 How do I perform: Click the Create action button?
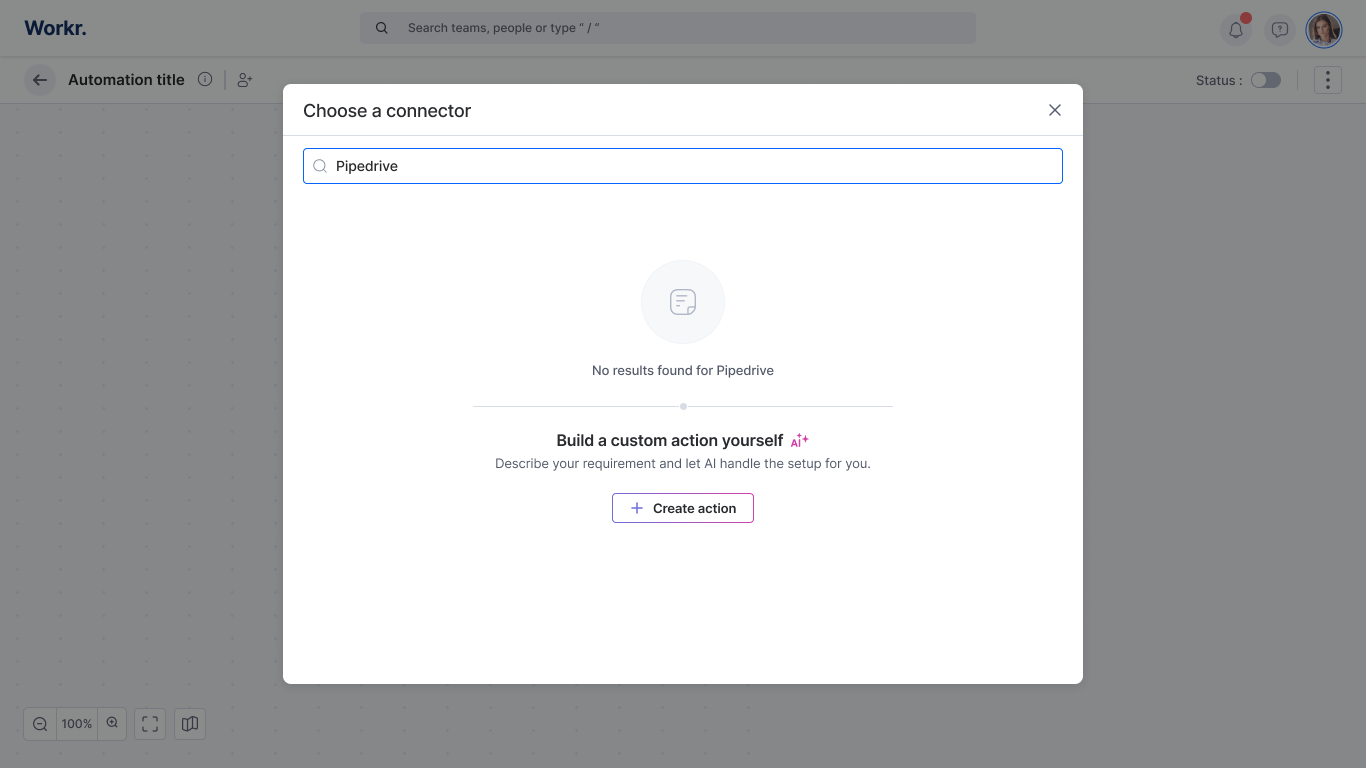(683, 508)
